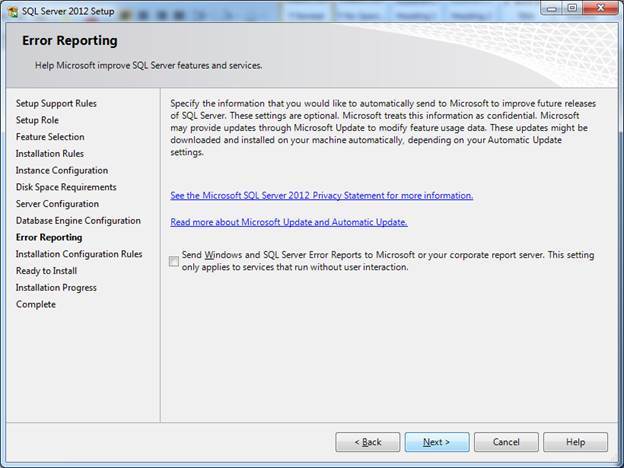The height and width of the screenshot is (468, 624).
Task: Select Ready to Install step
Action: [x=46, y=271]
